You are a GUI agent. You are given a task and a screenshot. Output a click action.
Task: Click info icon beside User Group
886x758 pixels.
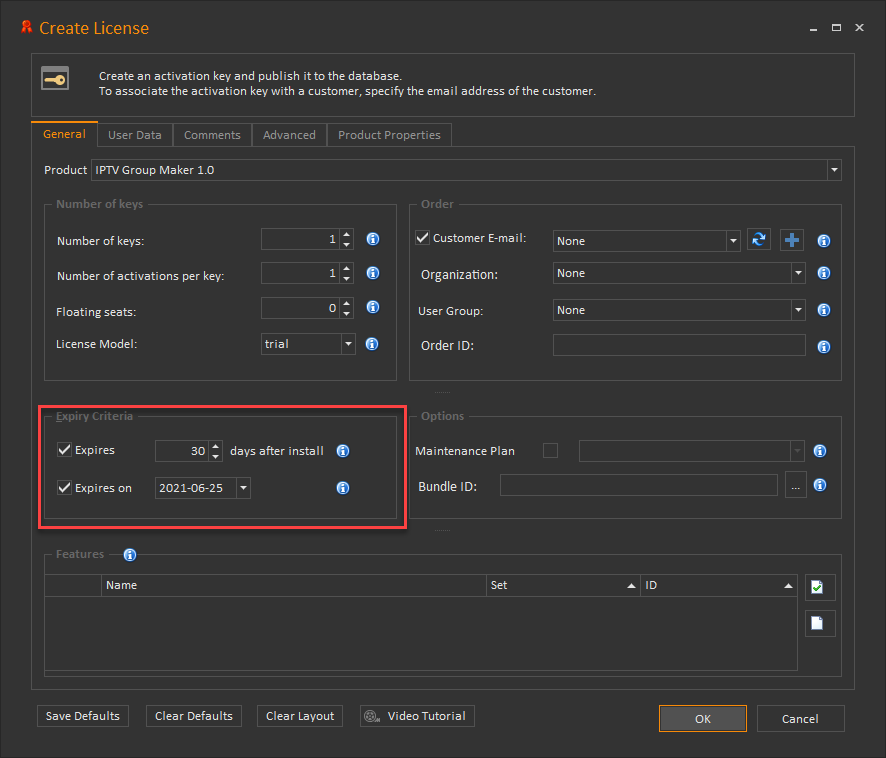pos(824,310)
